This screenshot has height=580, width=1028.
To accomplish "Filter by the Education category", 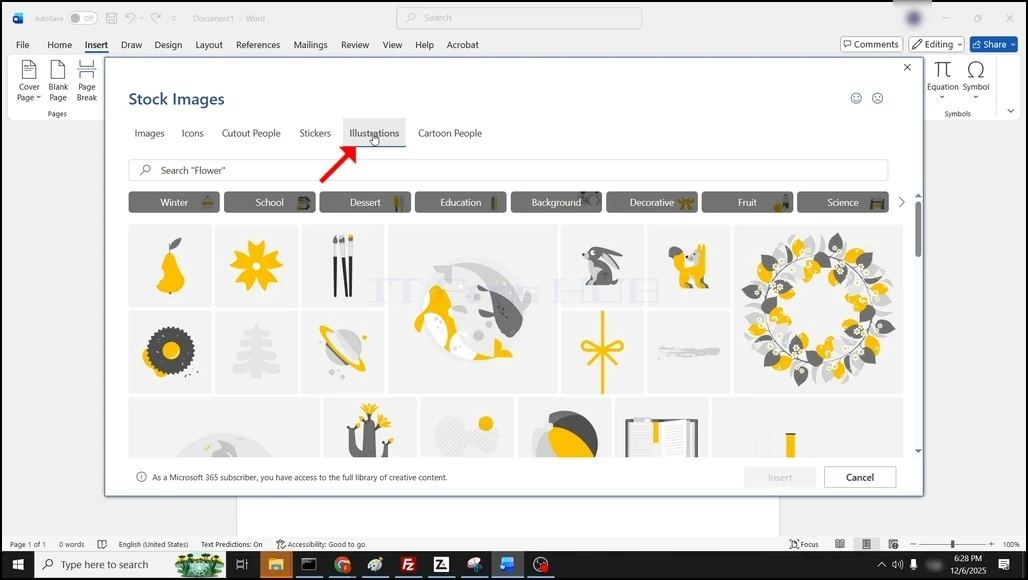I will pyautogui.click(x=460, y=202).
